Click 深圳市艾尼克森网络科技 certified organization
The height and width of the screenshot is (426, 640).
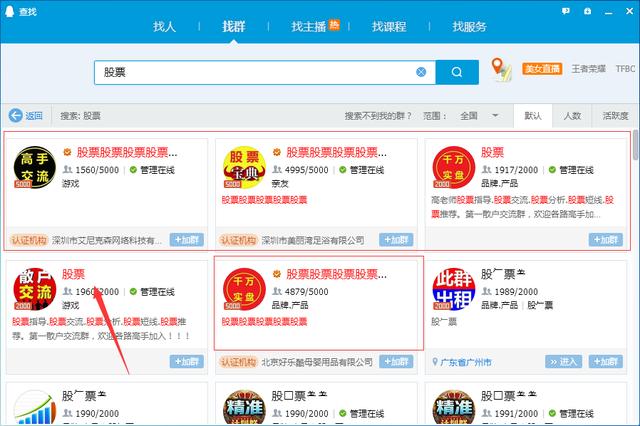click(107, 240)
